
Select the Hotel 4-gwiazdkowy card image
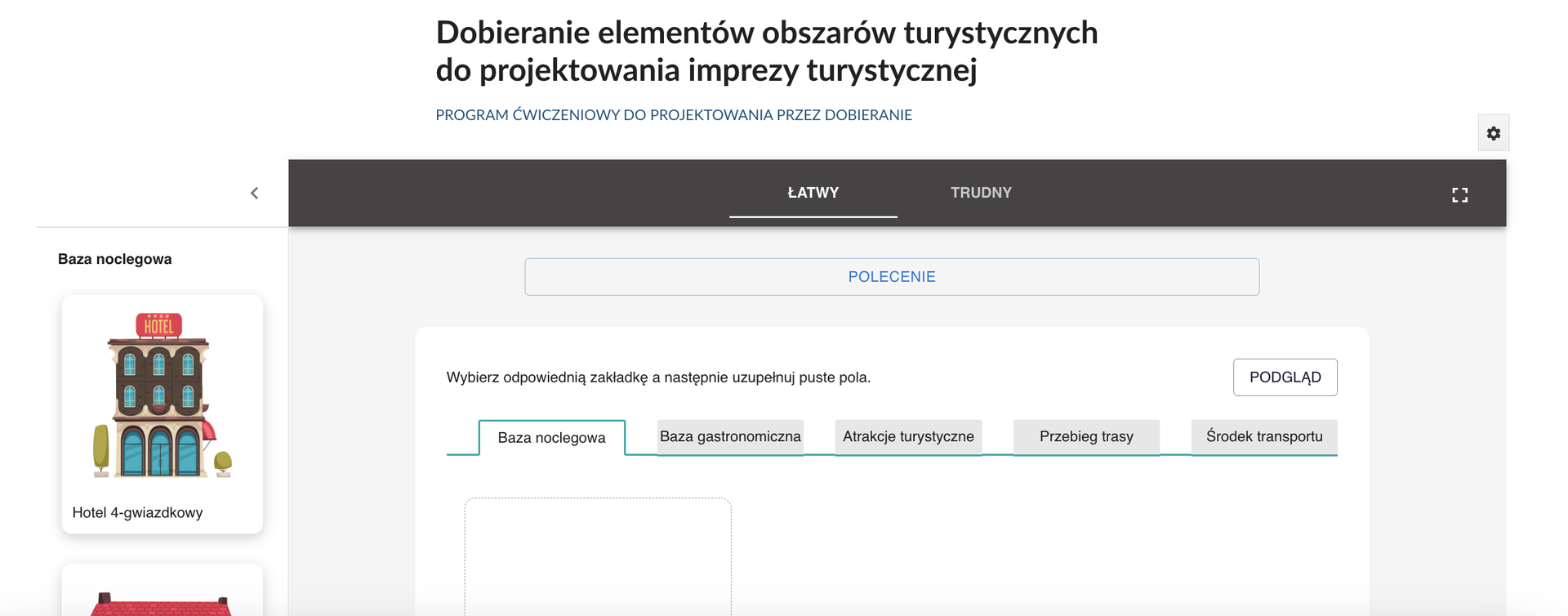pos(162,395)
